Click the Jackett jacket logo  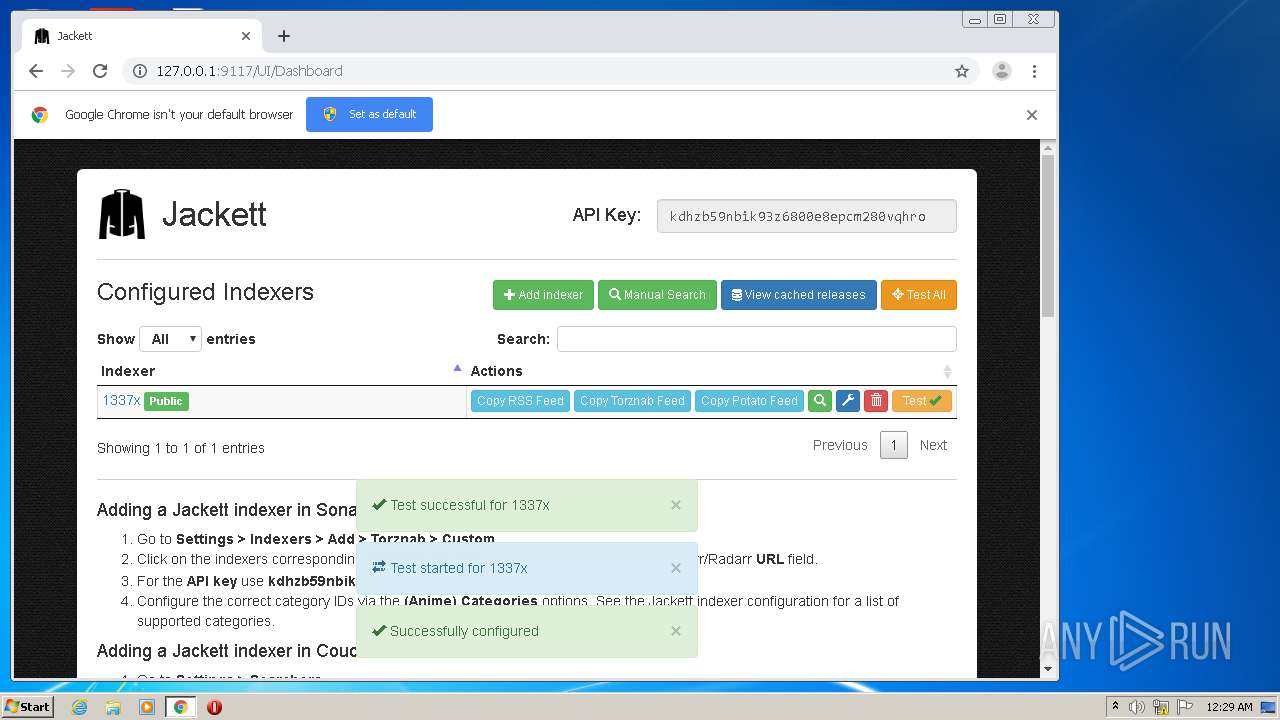click(x=122, y=214)
